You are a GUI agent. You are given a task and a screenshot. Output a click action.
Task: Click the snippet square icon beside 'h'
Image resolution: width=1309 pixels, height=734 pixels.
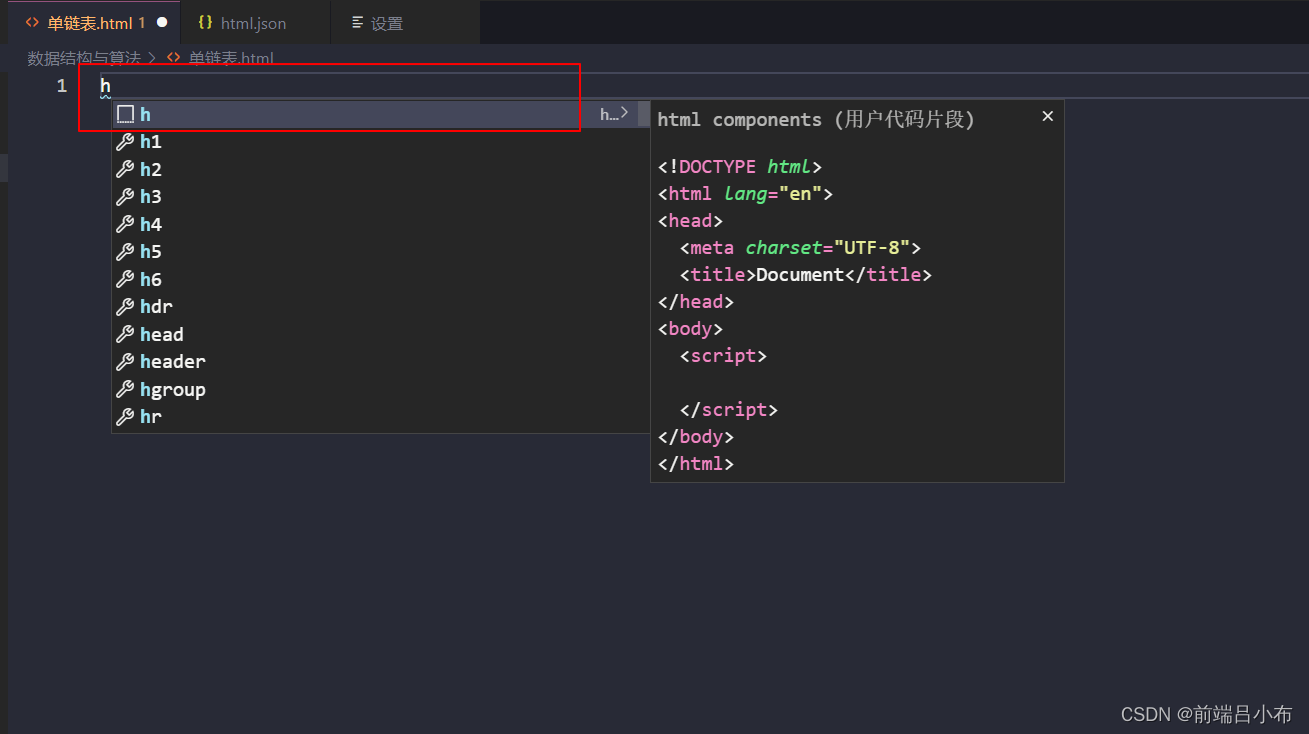pyautogui.click(x=125, y=114)
